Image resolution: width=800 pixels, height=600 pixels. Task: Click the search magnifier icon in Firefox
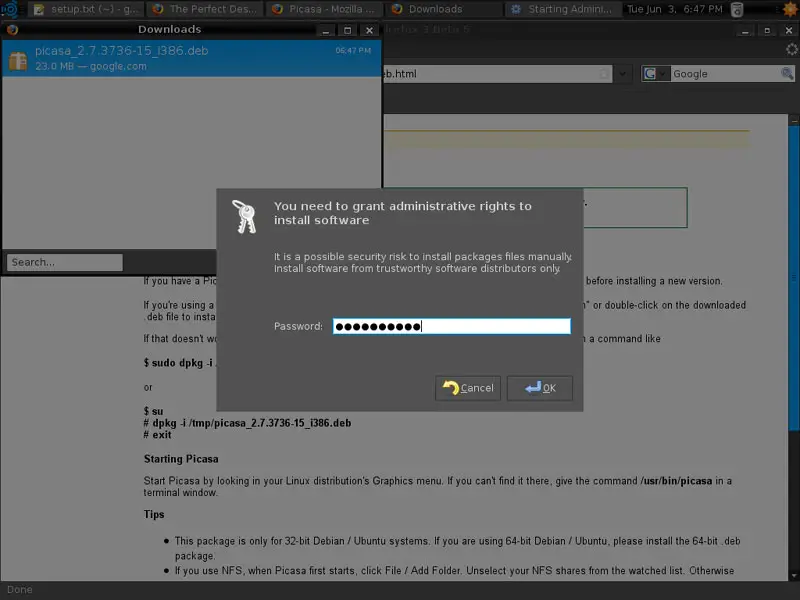tap(787, 74)
